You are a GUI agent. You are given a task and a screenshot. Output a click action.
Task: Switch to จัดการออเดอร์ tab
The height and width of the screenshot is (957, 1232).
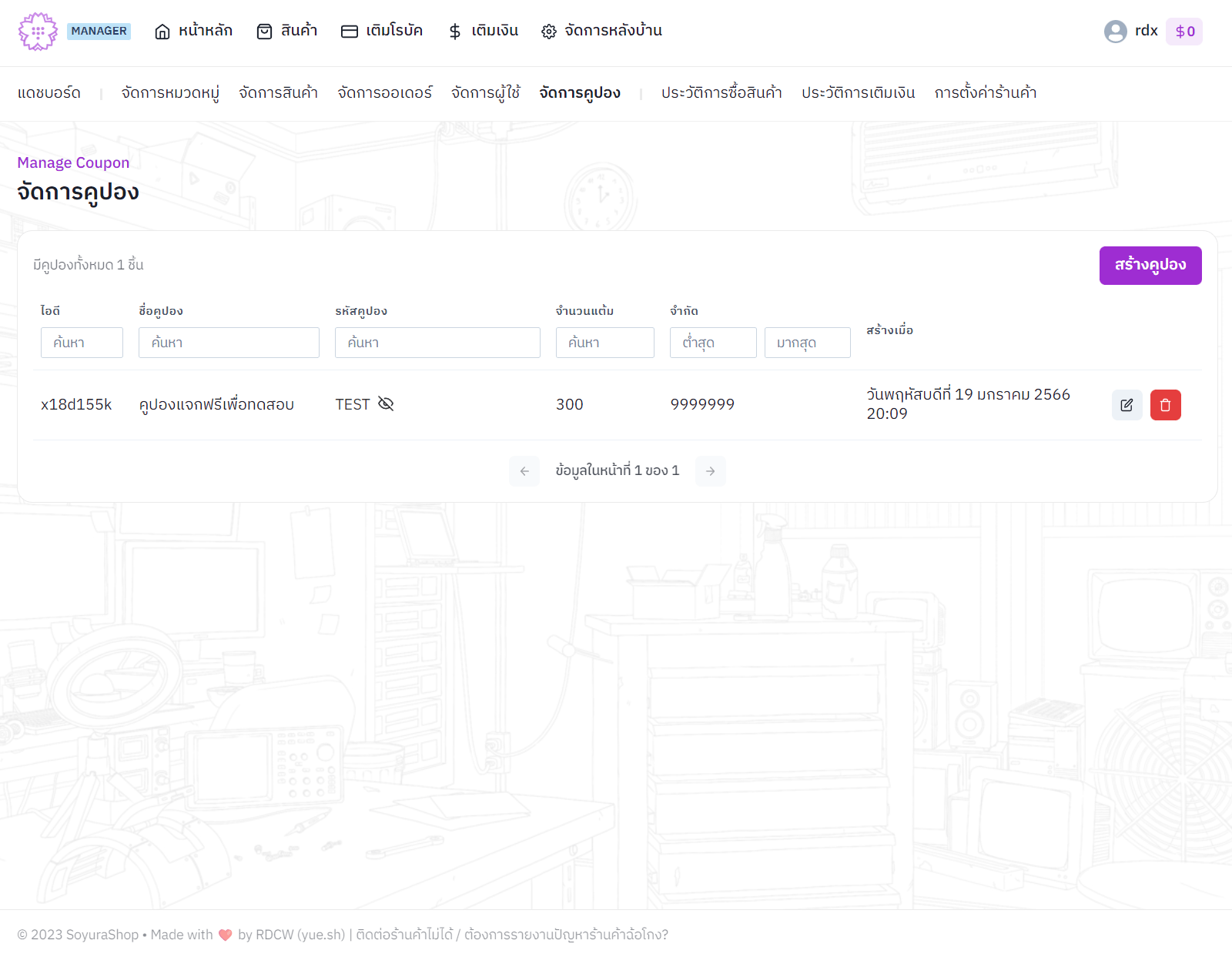click(x=384, y=93)
